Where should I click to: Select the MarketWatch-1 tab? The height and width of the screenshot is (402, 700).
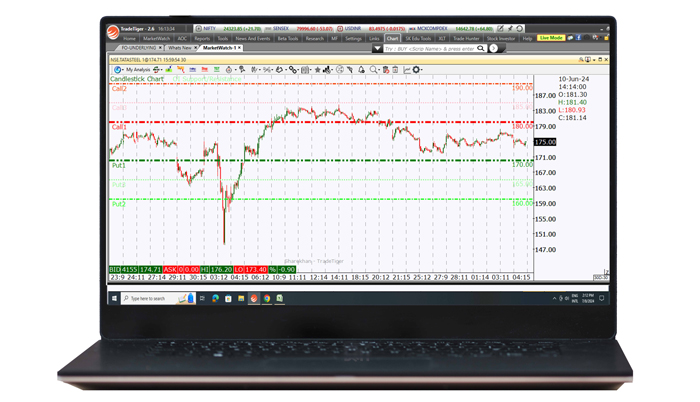pyautogui.click(x=219, y=48)
